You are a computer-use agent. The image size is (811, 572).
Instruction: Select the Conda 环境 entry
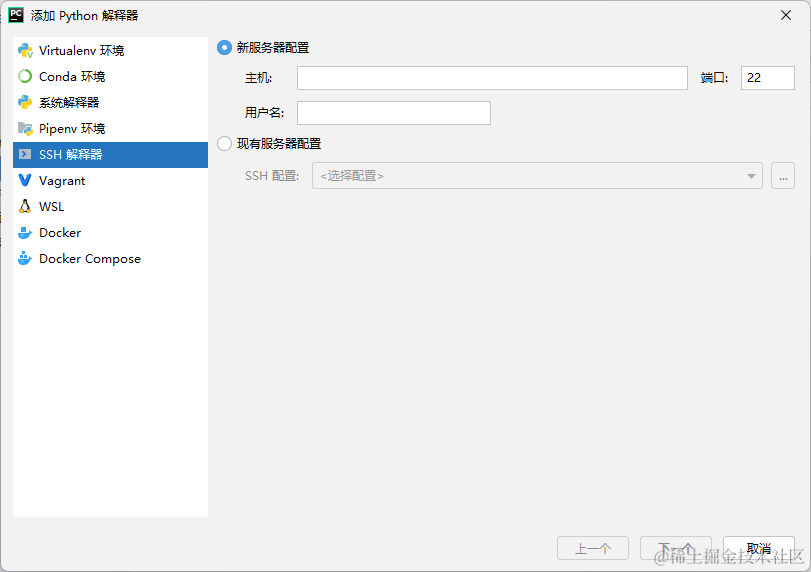[x=110, y=77]
